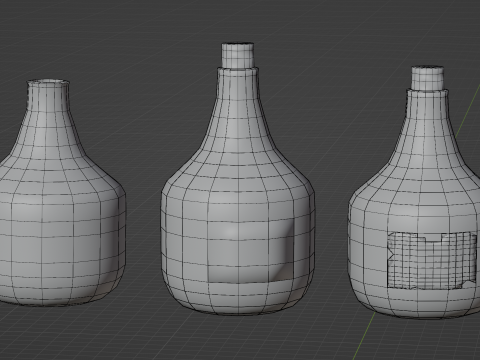Click the cork on the right bottle
This screenshot has height=360, width=480.
click(428, 78)
